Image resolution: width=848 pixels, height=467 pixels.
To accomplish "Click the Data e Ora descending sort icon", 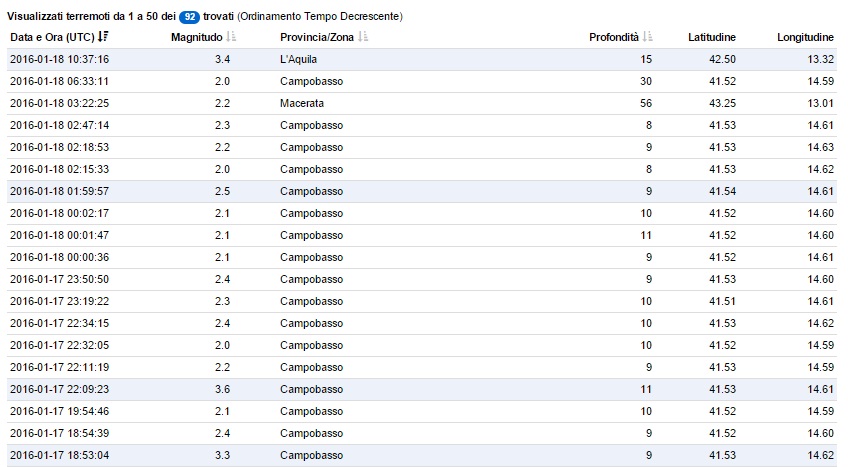I will pos(103,38).
